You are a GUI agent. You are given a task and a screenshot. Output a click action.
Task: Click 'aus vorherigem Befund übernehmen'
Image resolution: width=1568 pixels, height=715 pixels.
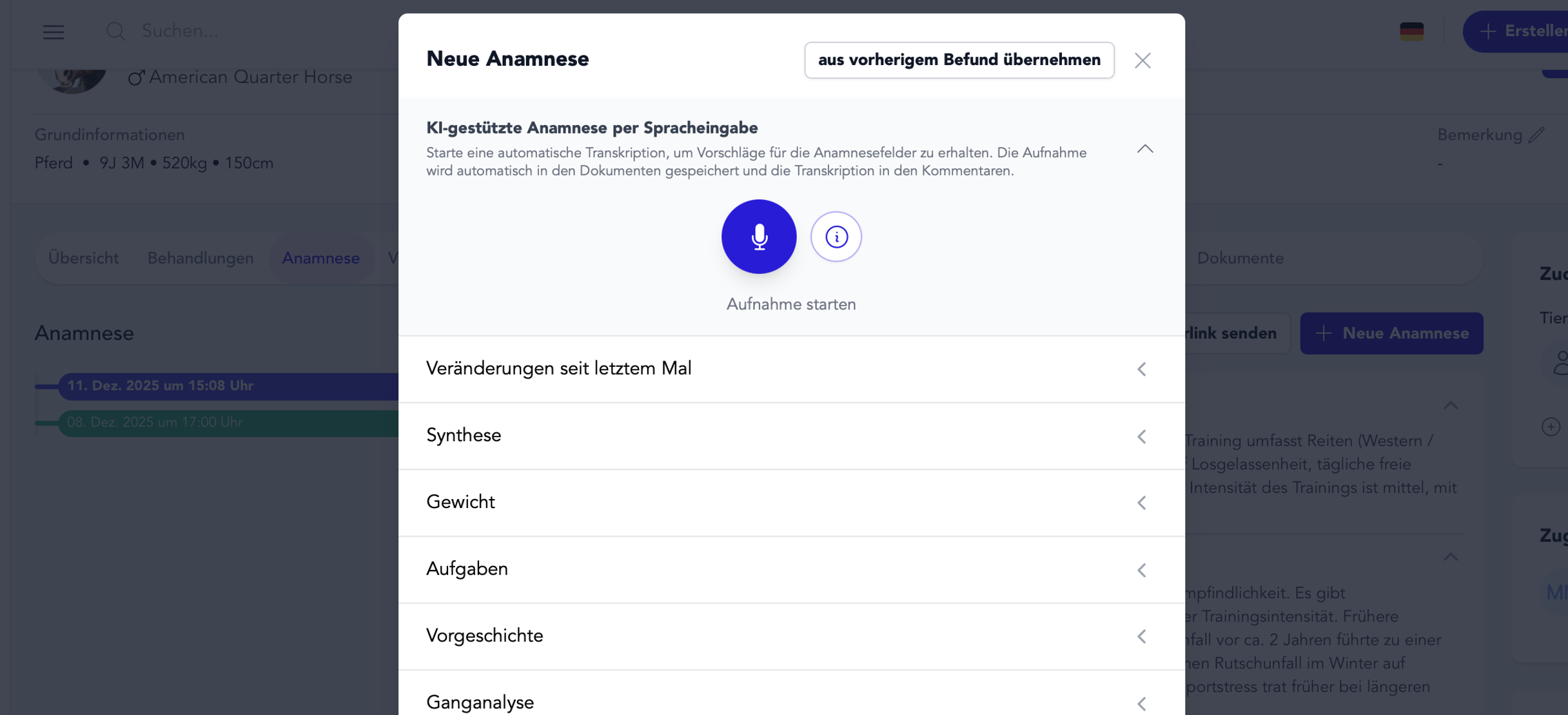coord(959,60)
